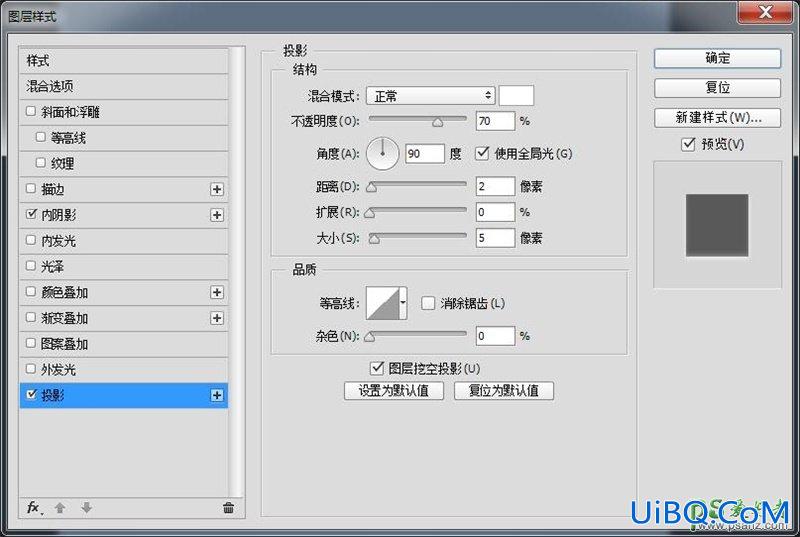
Task: Click the 不透明度 slider handle
Action: [437, 122]
